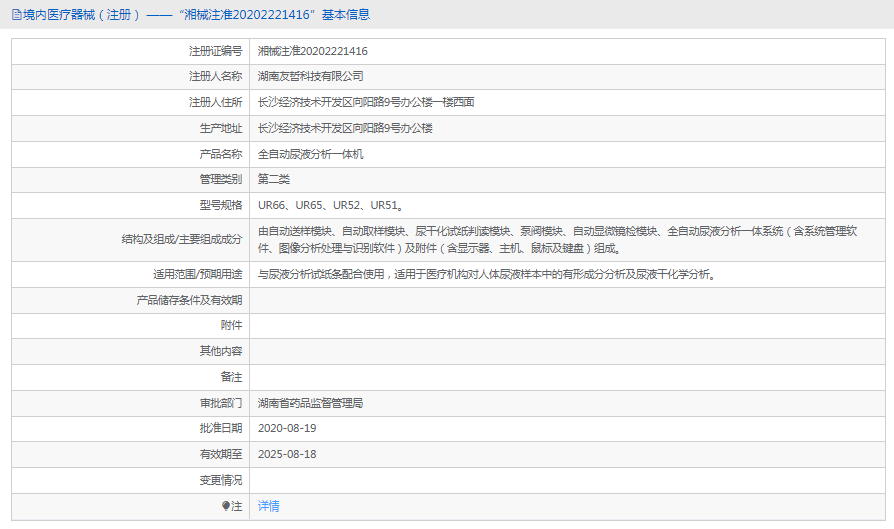
Task: Click the 注册证编号 label
Action: pos(216,51)
